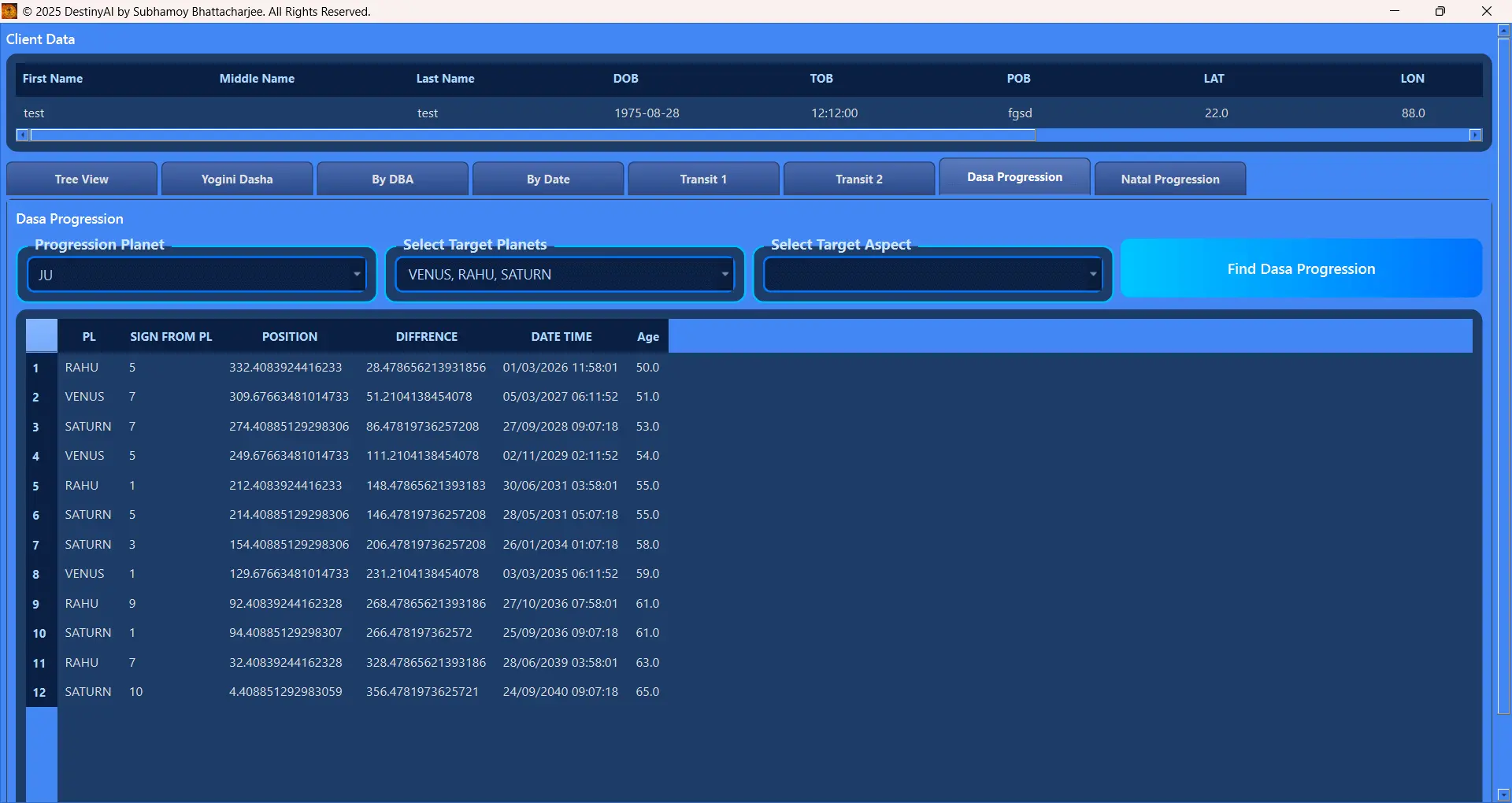Open the Yogini Dasha tab
This screenshot has height=803, width=1512.
pos(236,179)
